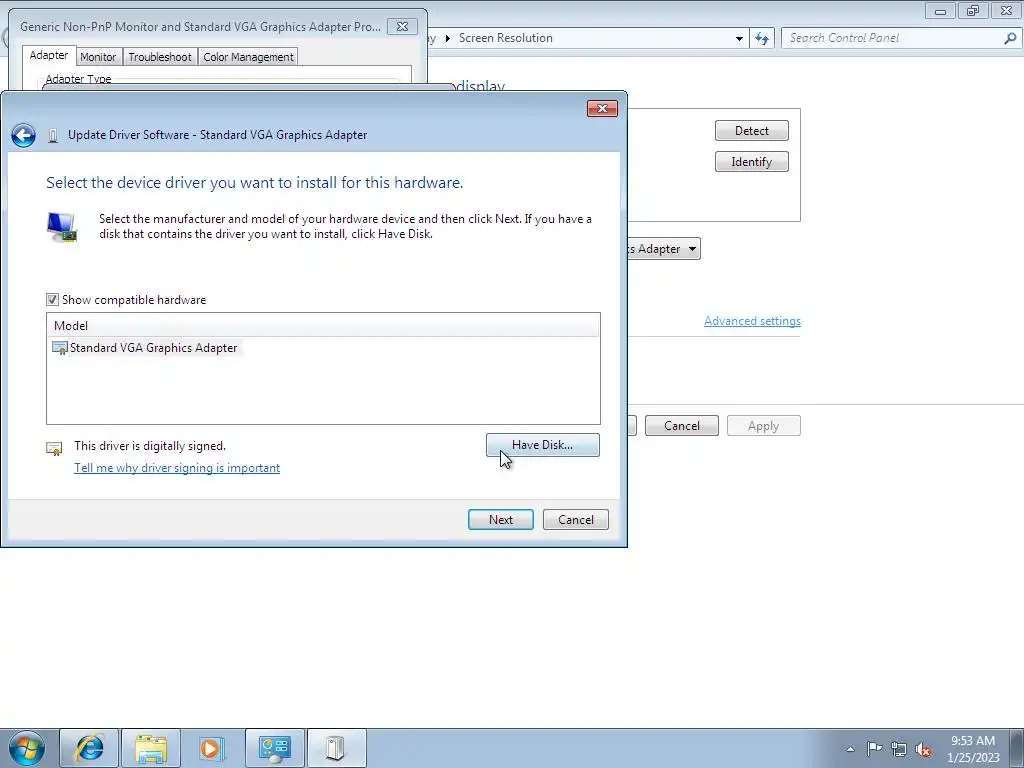Click Identify in Screen Resolution window

click(752, 162)
